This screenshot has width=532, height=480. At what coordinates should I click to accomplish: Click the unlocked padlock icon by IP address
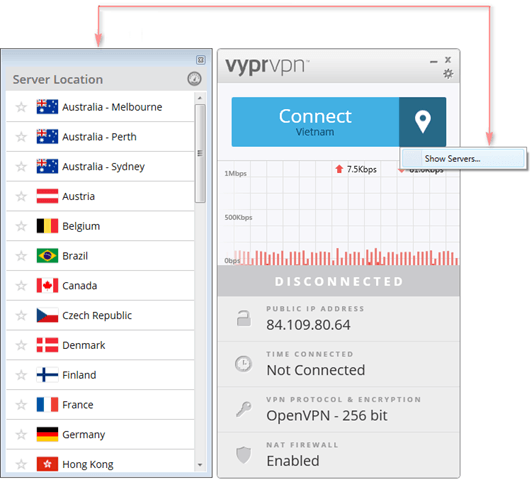(x=244, y=318)
